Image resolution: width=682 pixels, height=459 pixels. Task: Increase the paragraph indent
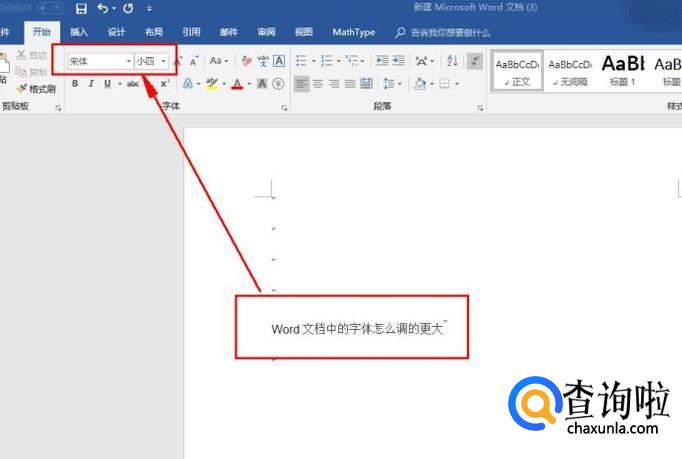click(x=398, y=61)
